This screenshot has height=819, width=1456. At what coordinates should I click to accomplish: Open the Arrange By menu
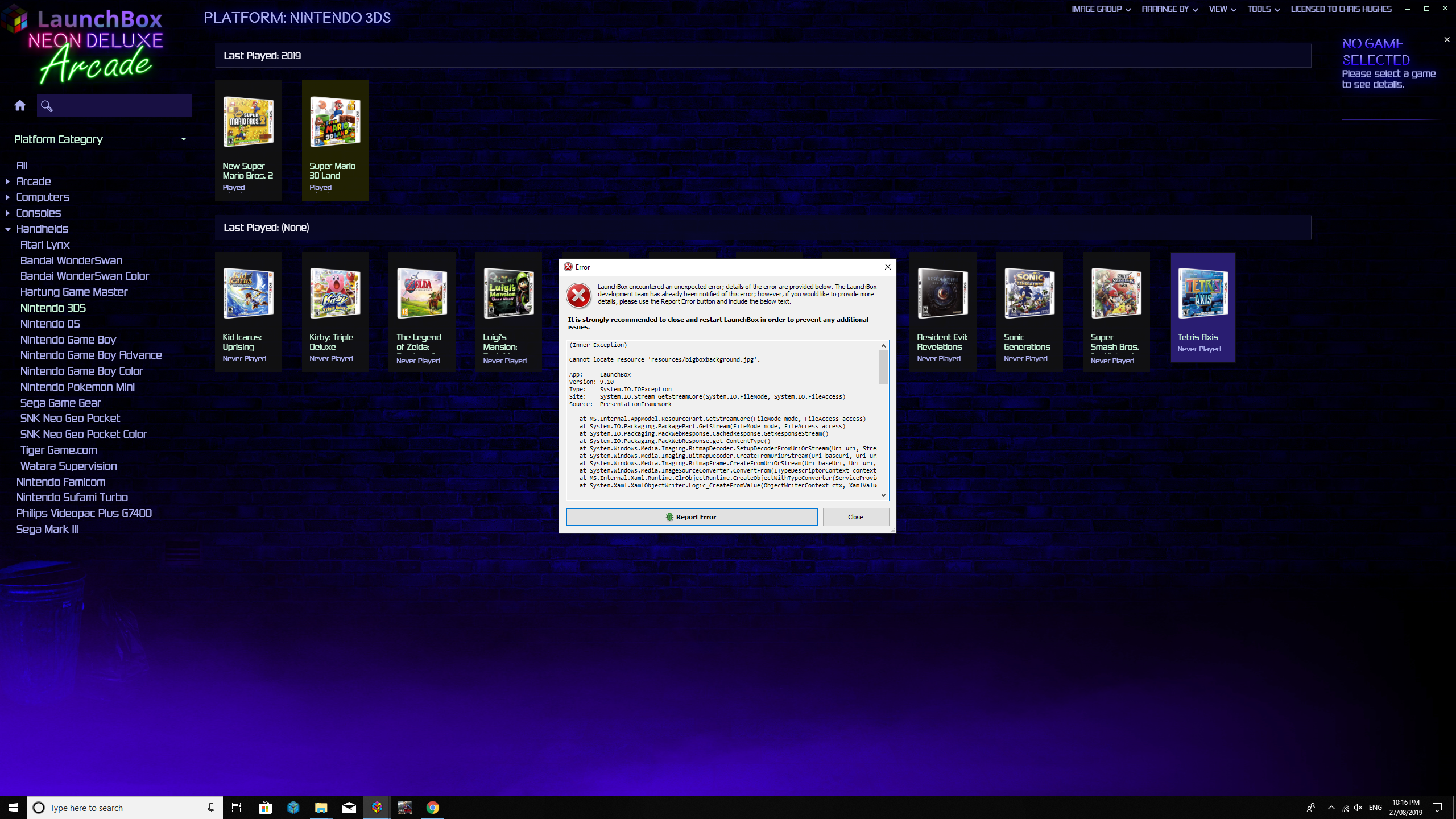(1169, 9)
